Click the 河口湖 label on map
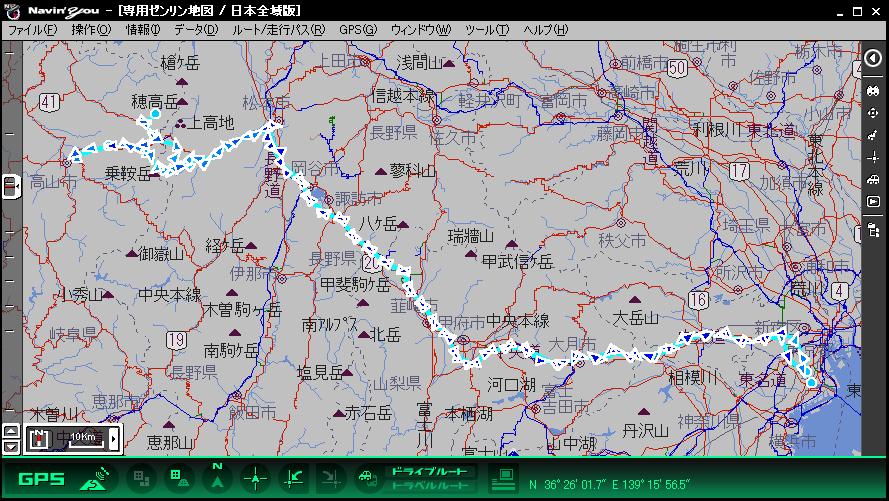This screenshot has height=501, width=889. pyautogui.click(x=511, y=385)
